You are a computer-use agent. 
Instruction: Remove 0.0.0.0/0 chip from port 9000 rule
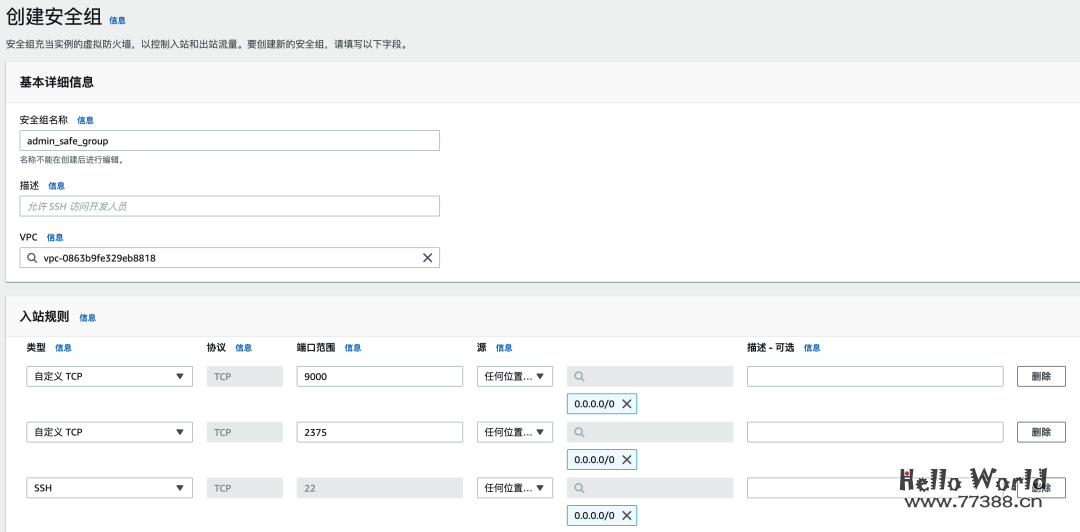627,404
